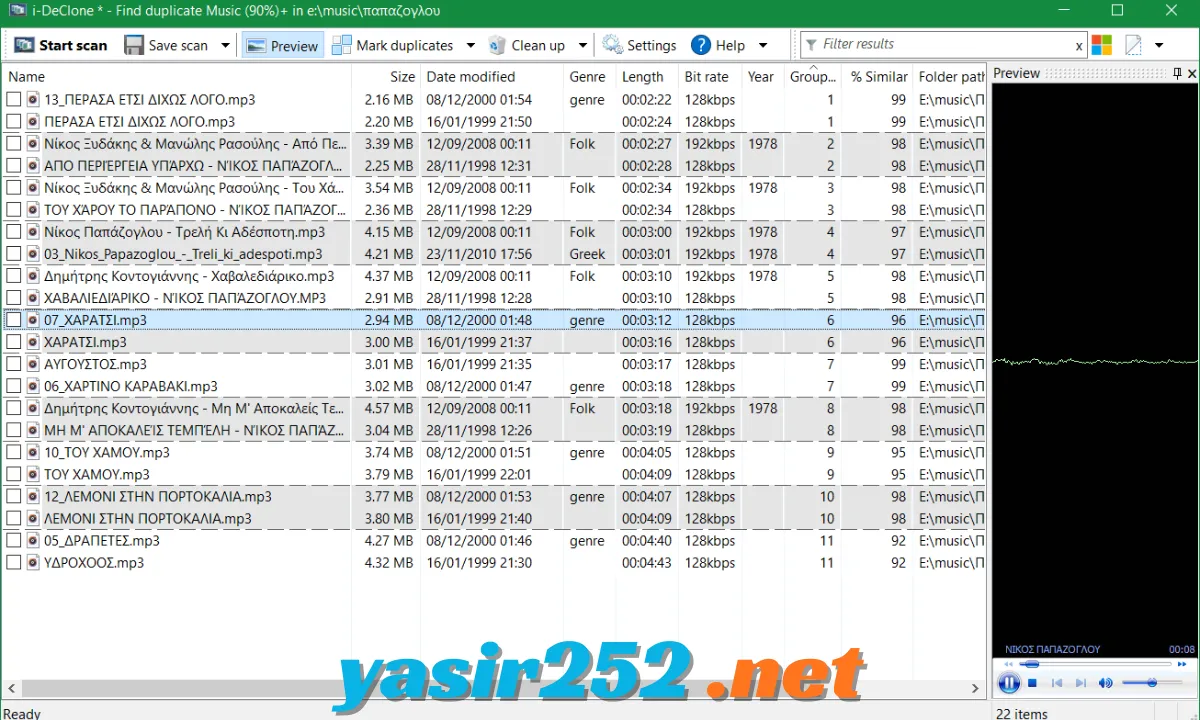Sort by the Name column header
The image size is (1200, 720).
(177, 76)
